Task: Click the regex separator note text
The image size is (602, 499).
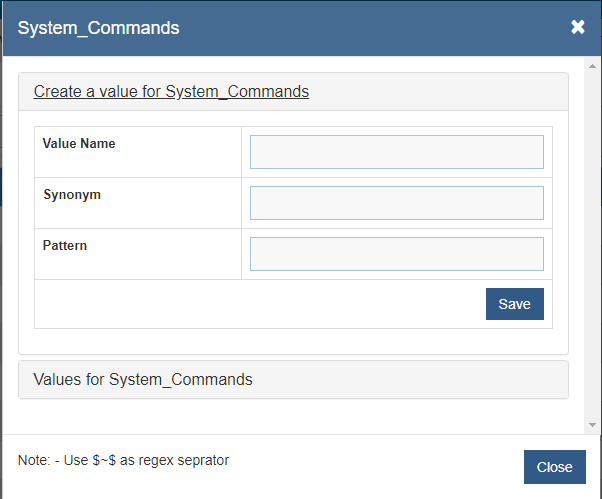Action: point(124,460)
